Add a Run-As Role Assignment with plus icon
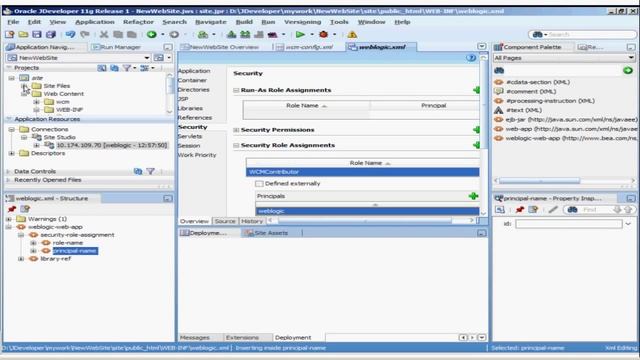 [476, 90]
